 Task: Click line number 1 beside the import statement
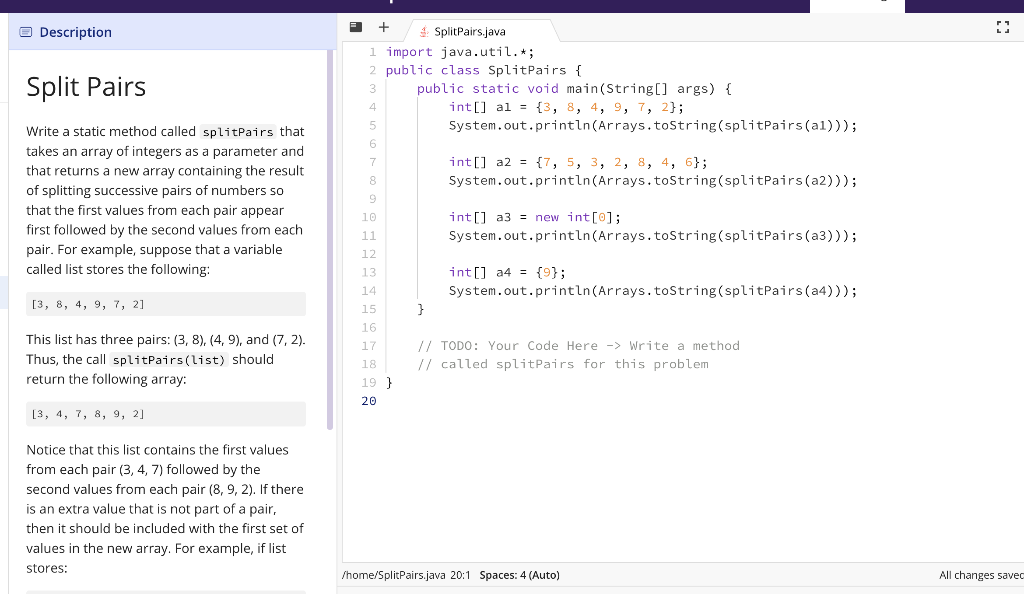point(372,51)
